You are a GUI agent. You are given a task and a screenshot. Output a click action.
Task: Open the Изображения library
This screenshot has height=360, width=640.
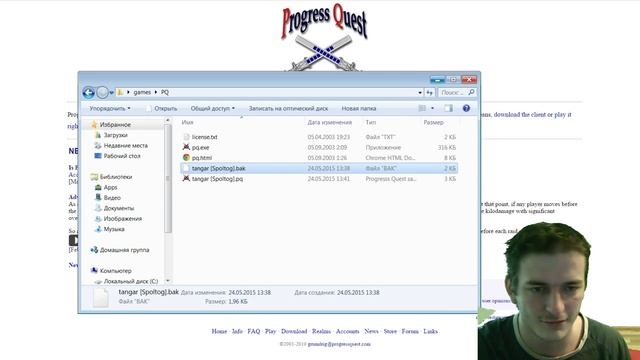click(x=122, y=219)
